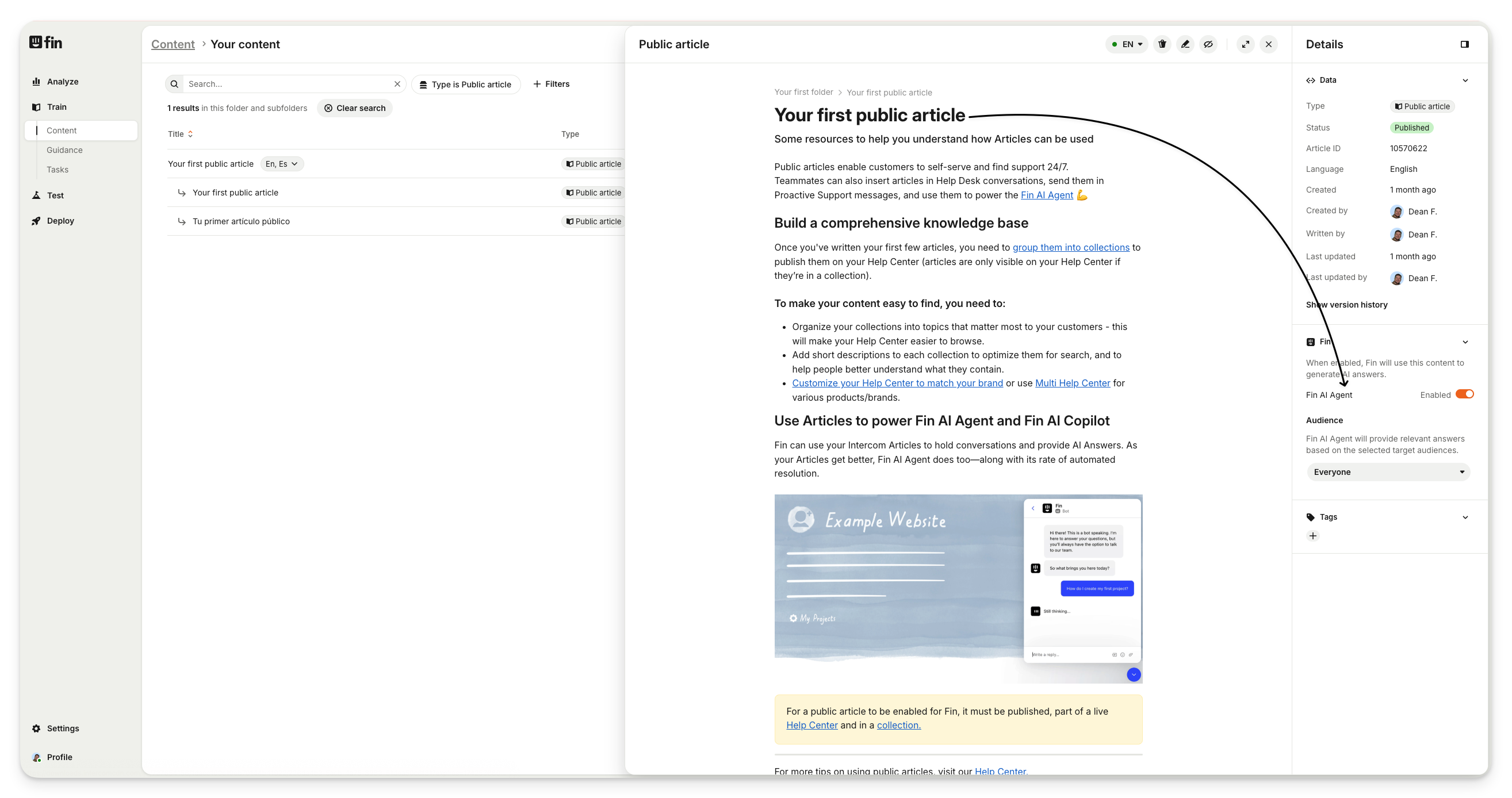
Task: Collapse the Details sidebar panel icon
Action: [x=1464, y=44]
